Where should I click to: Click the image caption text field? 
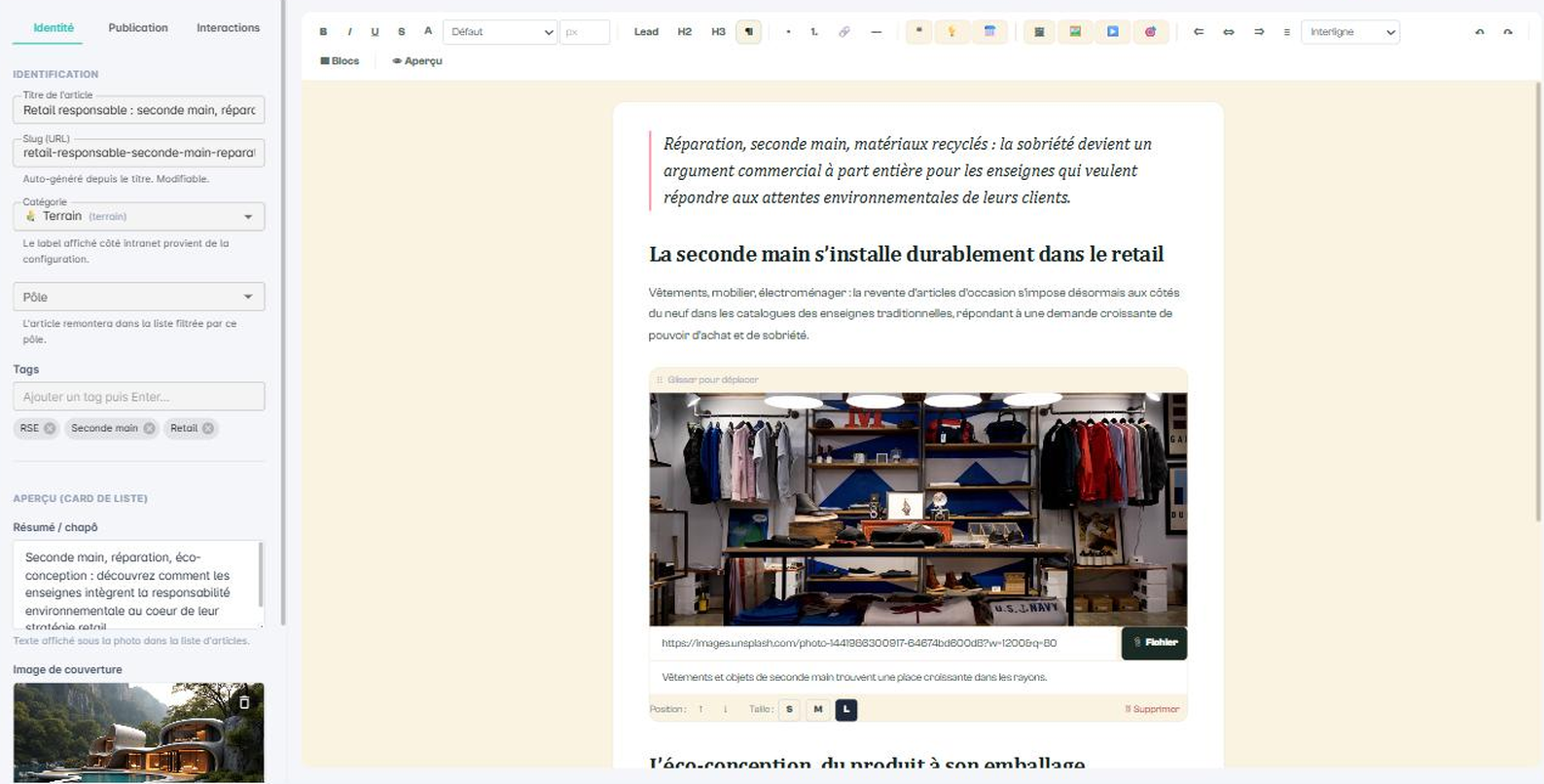(x=917, y=677)
